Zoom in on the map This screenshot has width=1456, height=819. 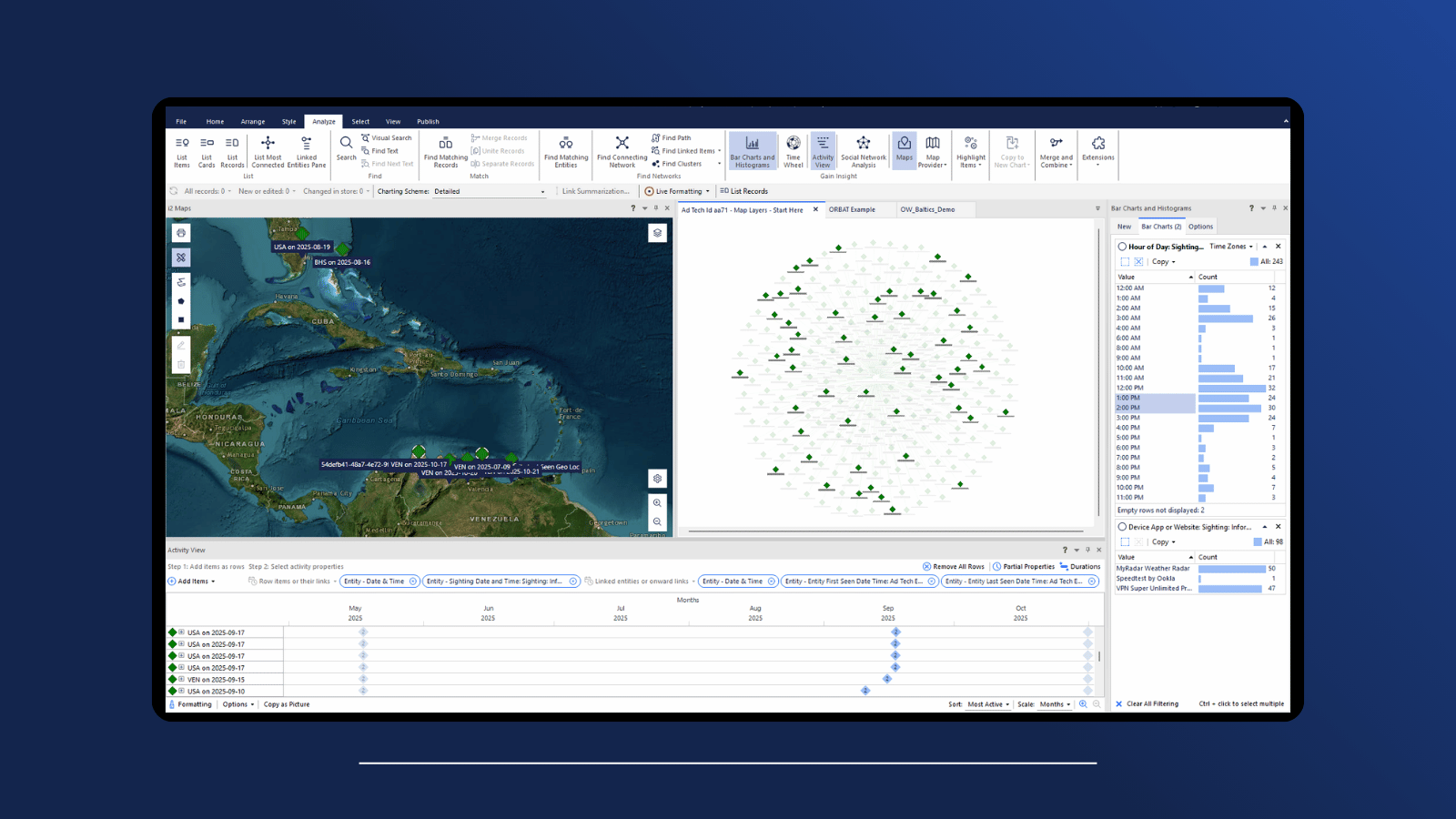pos(657,503)
